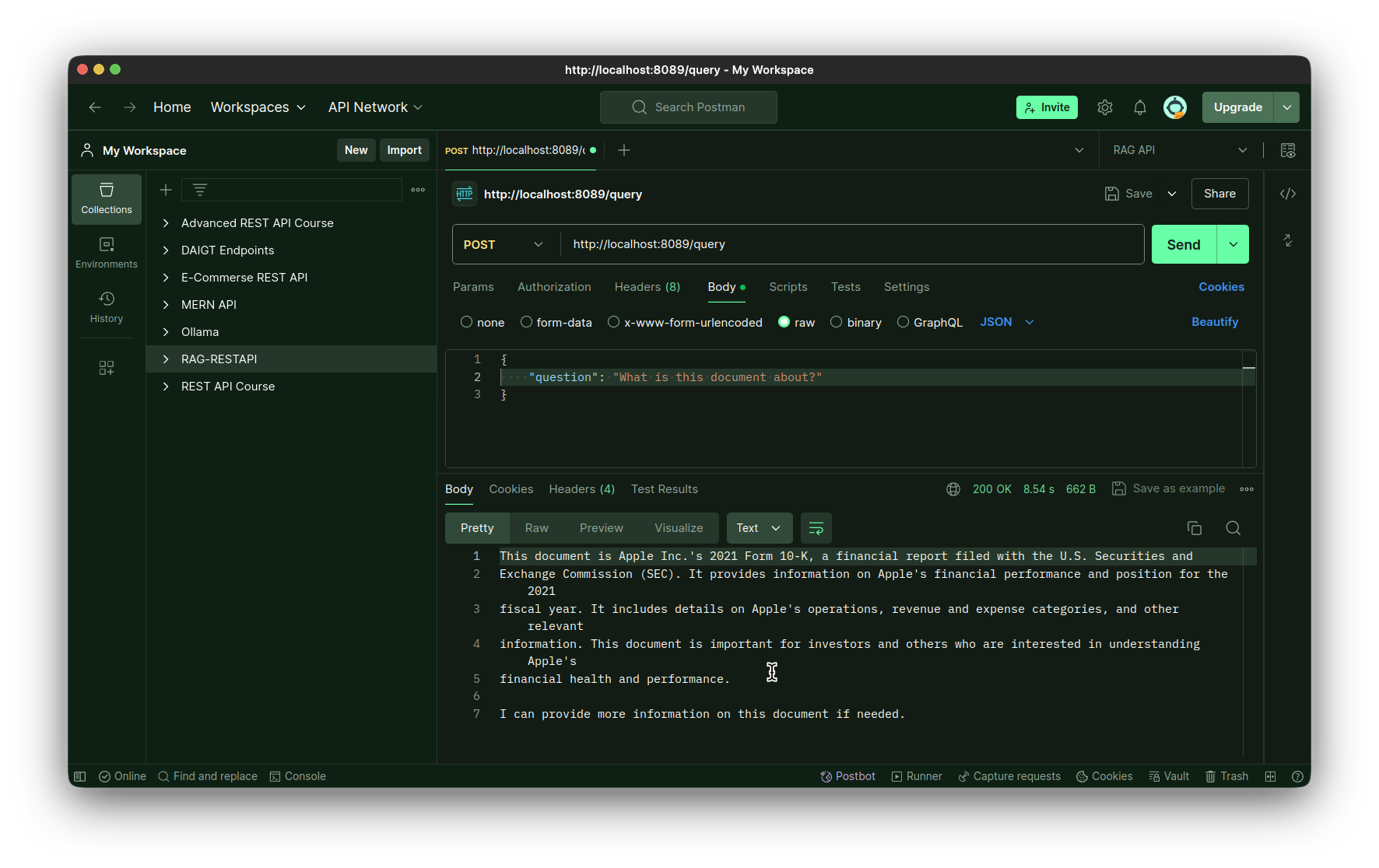This screenshot has width=1379, height=868.
Task: Open the POST method dropdown
Action: pyautogui.click(x=504, y=244)
